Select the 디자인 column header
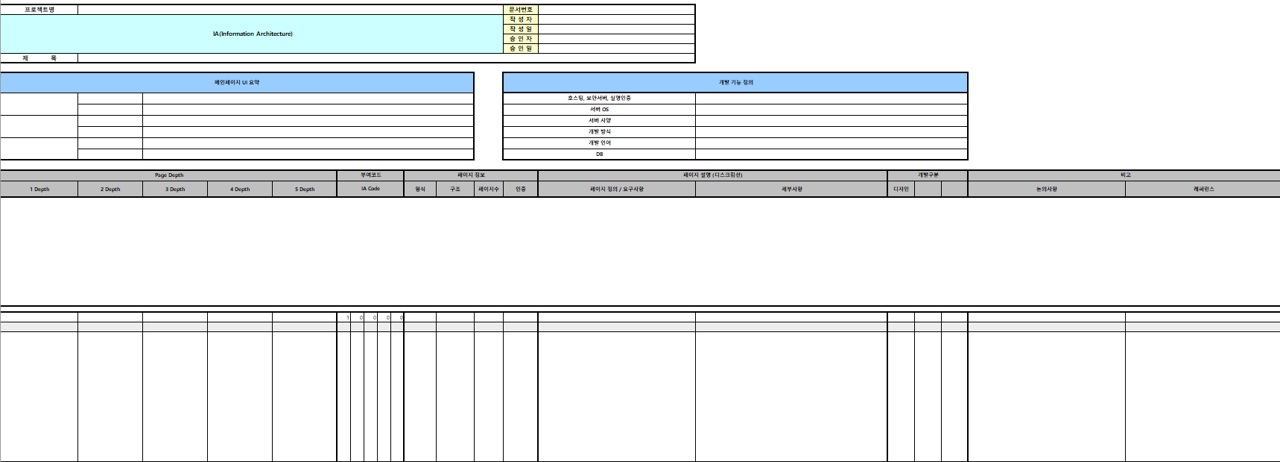 coord(901,188)
